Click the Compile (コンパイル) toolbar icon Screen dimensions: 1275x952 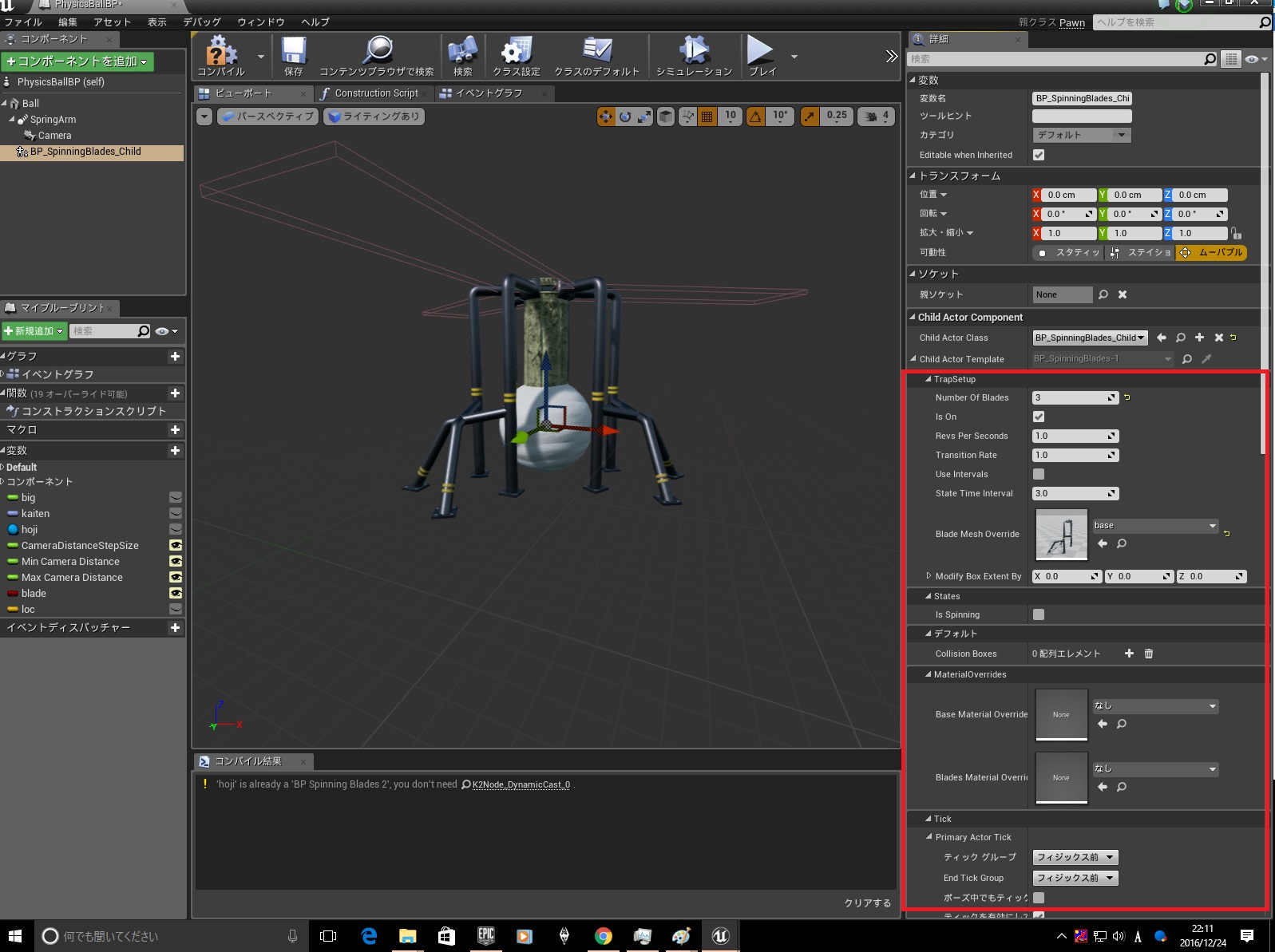[x=221, y=53]
